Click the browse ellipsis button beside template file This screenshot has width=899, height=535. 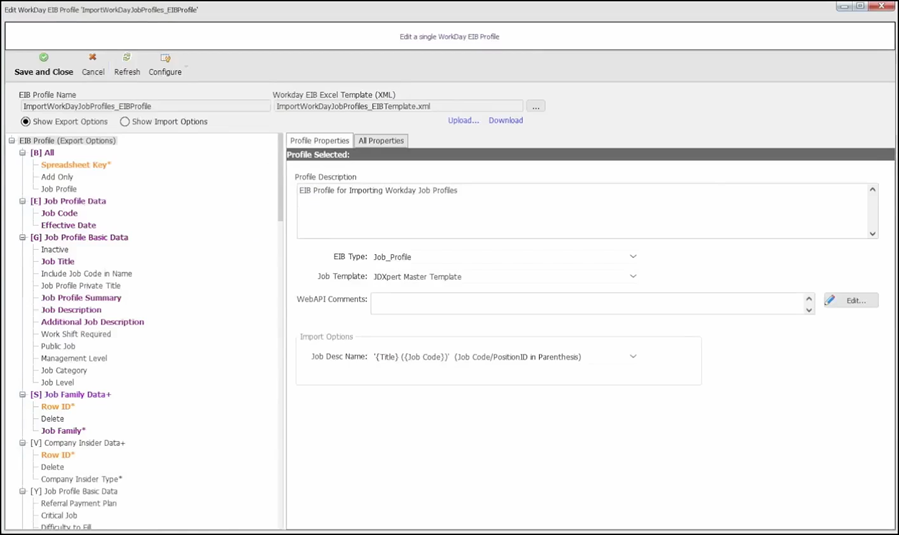click(536, 106)
